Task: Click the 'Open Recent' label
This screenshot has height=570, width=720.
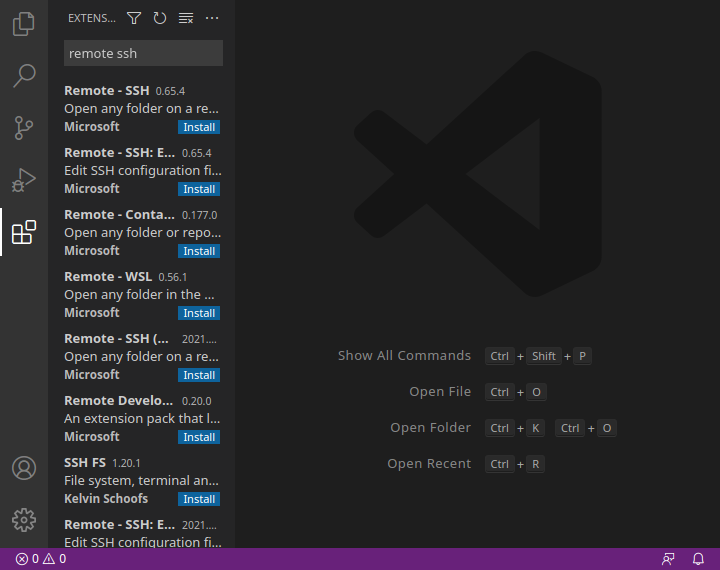Action: [429, 463]
